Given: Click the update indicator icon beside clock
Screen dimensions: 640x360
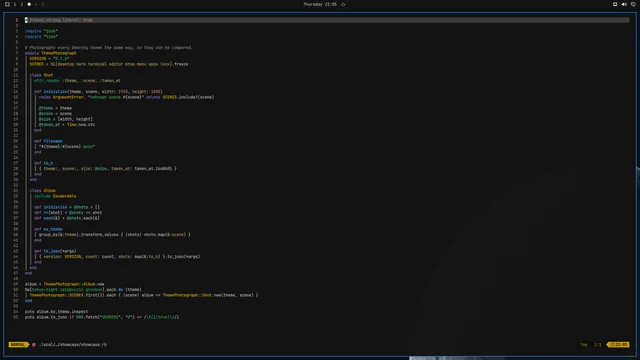Looking at the screenshot, I should point(343,4).
